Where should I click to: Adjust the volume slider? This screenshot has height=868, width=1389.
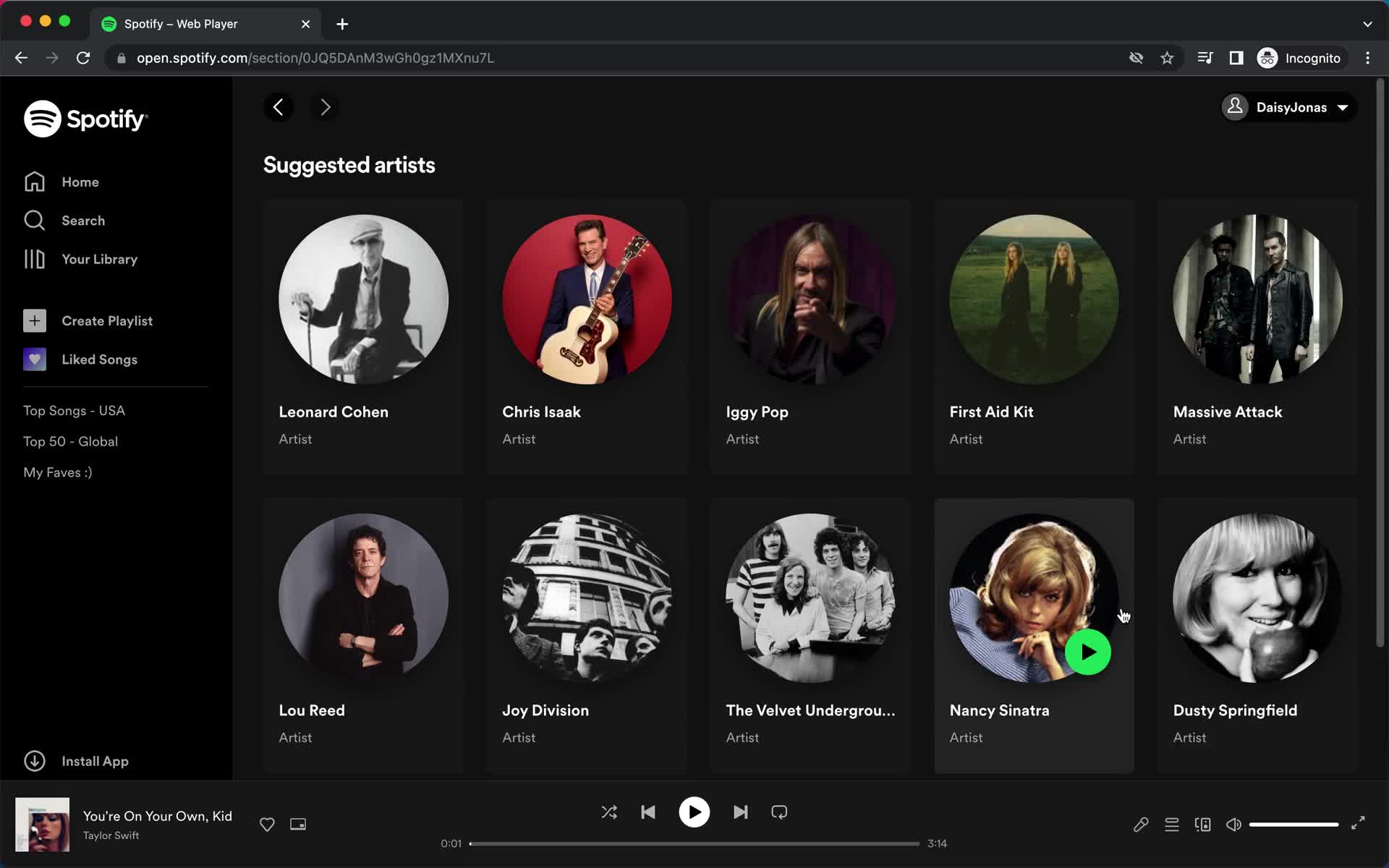(1294, 824)
